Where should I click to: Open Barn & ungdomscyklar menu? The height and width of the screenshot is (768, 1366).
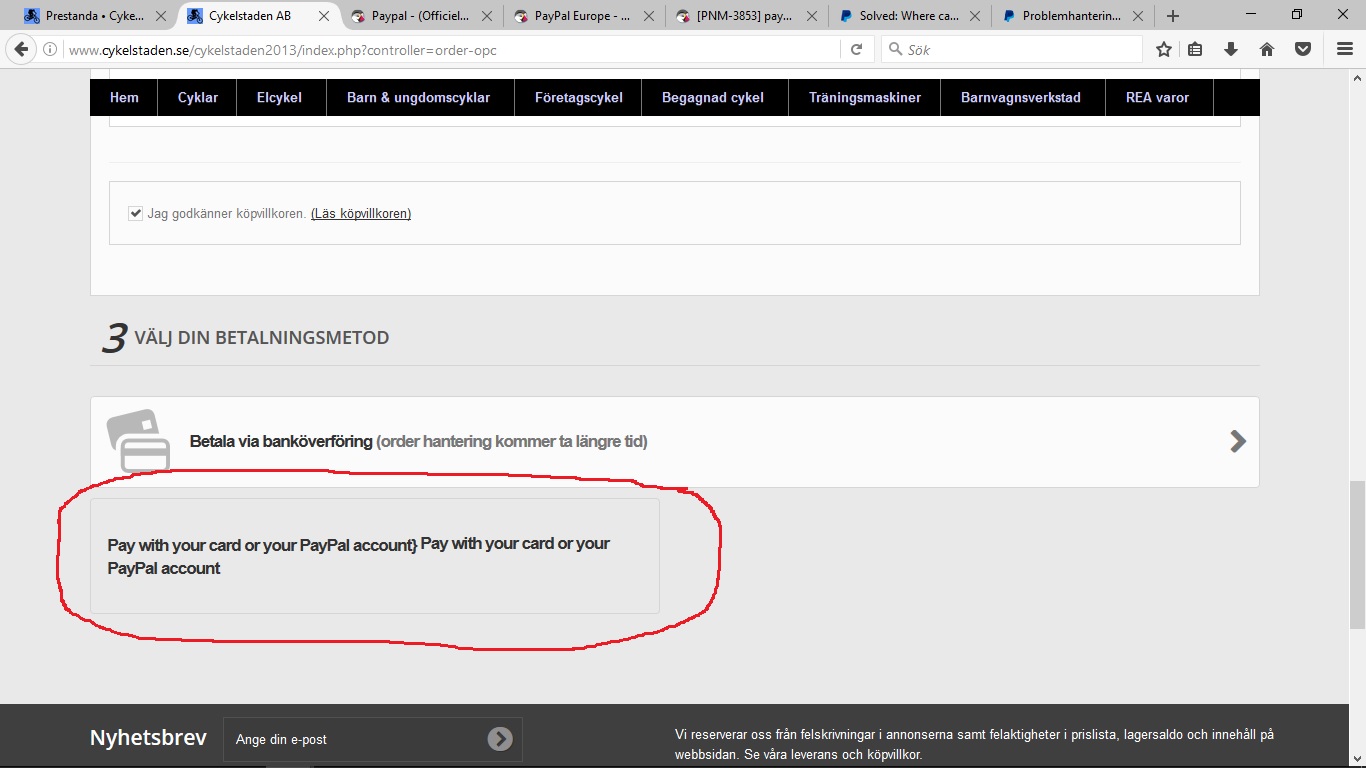coord(419,97)
